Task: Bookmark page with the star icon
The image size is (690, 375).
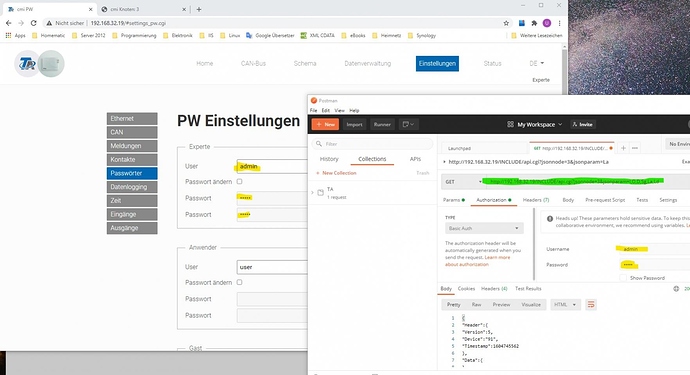Action: [506, 23]
